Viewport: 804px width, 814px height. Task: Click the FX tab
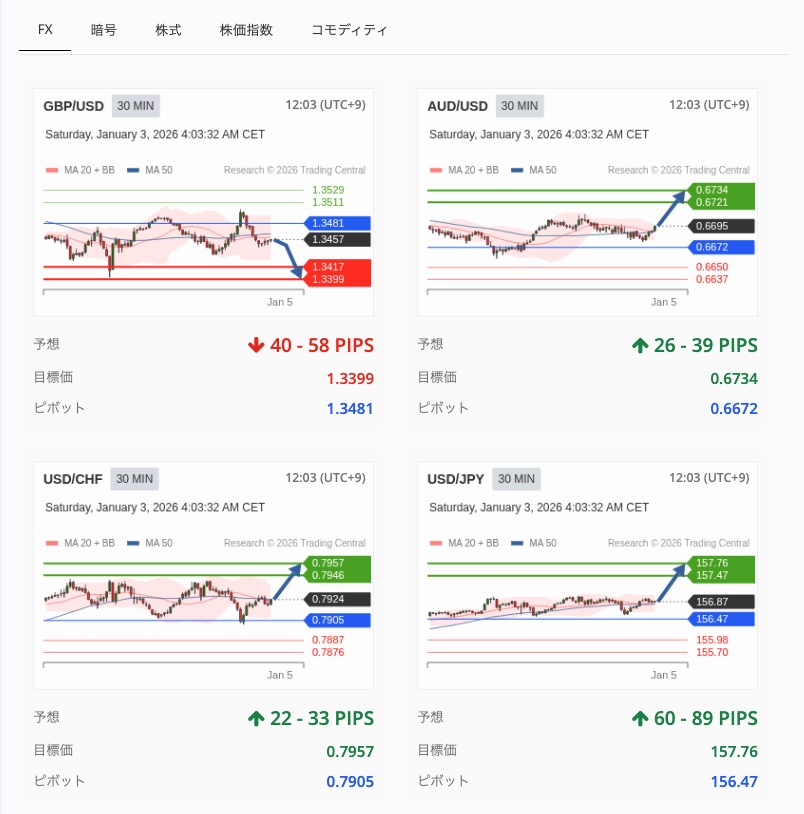click(45, 30)
